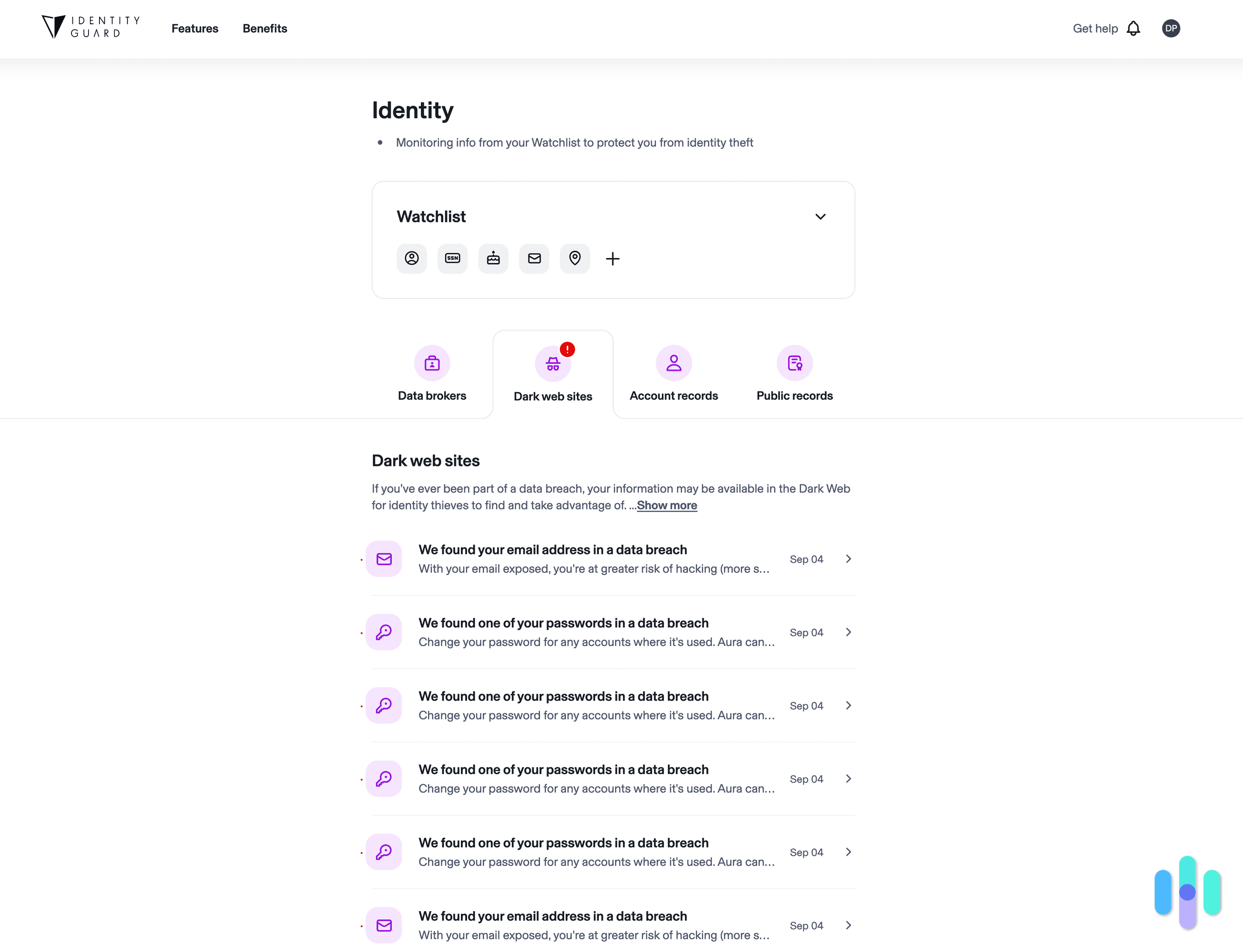Image resolution: width=1243 pixels, height=952 pixels.
Task: Add new item to Watchlist via plus button
Action: [x=613, y=258]
